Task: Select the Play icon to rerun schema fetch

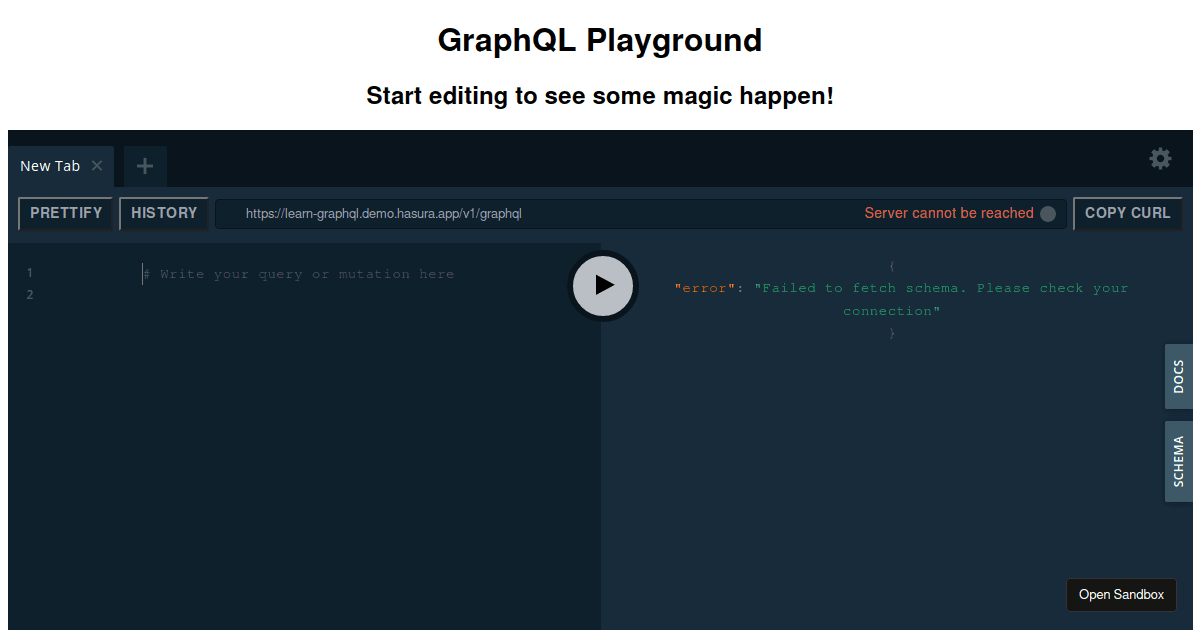Action: click(603, 286)
